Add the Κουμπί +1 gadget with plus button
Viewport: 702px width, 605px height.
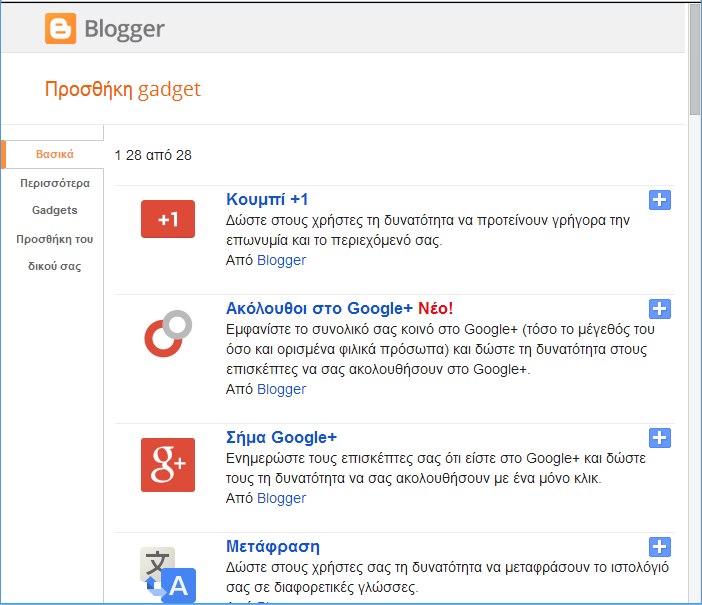pyautogui.click(x=660, y=200)
